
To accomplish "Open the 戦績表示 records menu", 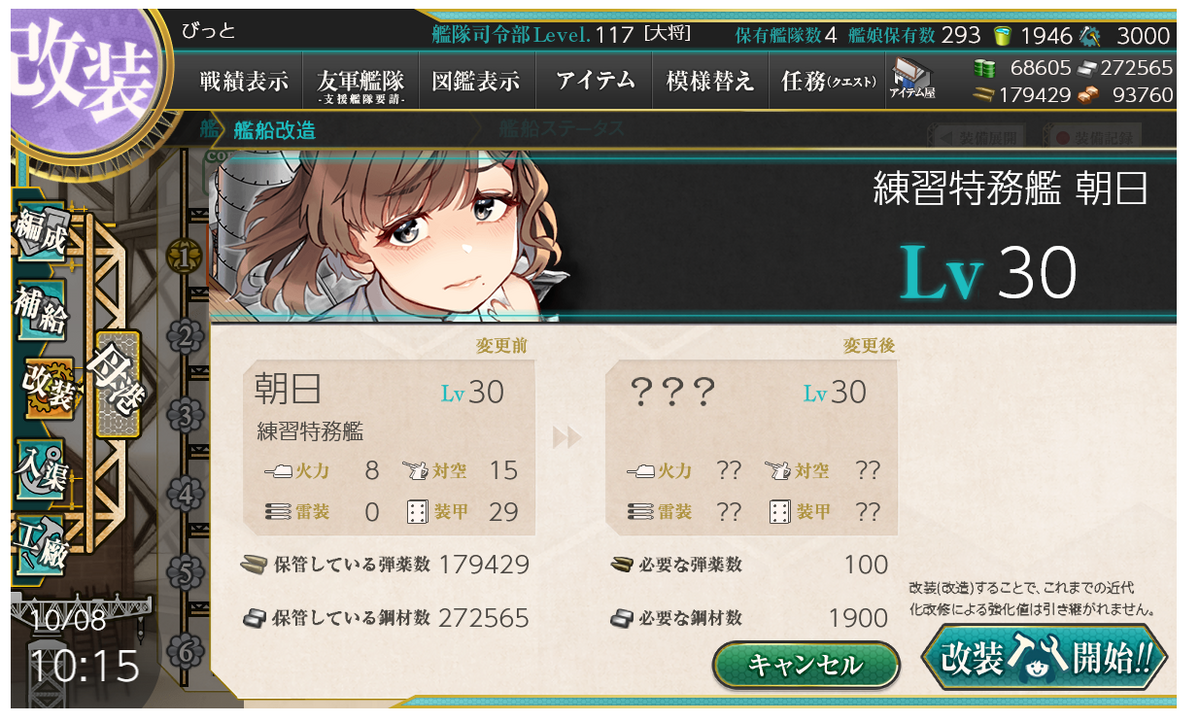I will [243, 82].
